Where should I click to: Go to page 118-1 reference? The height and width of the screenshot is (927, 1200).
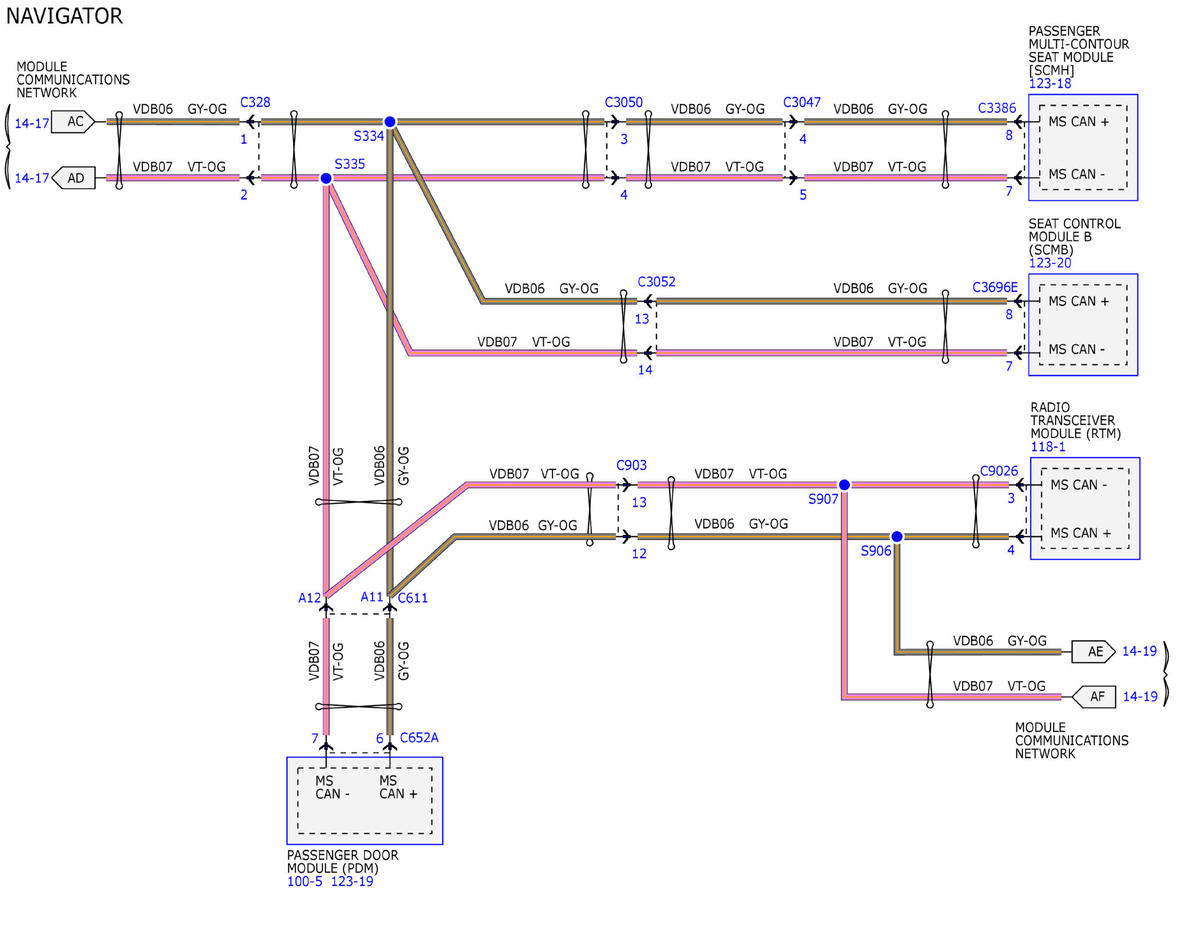tap(1048, 447)
